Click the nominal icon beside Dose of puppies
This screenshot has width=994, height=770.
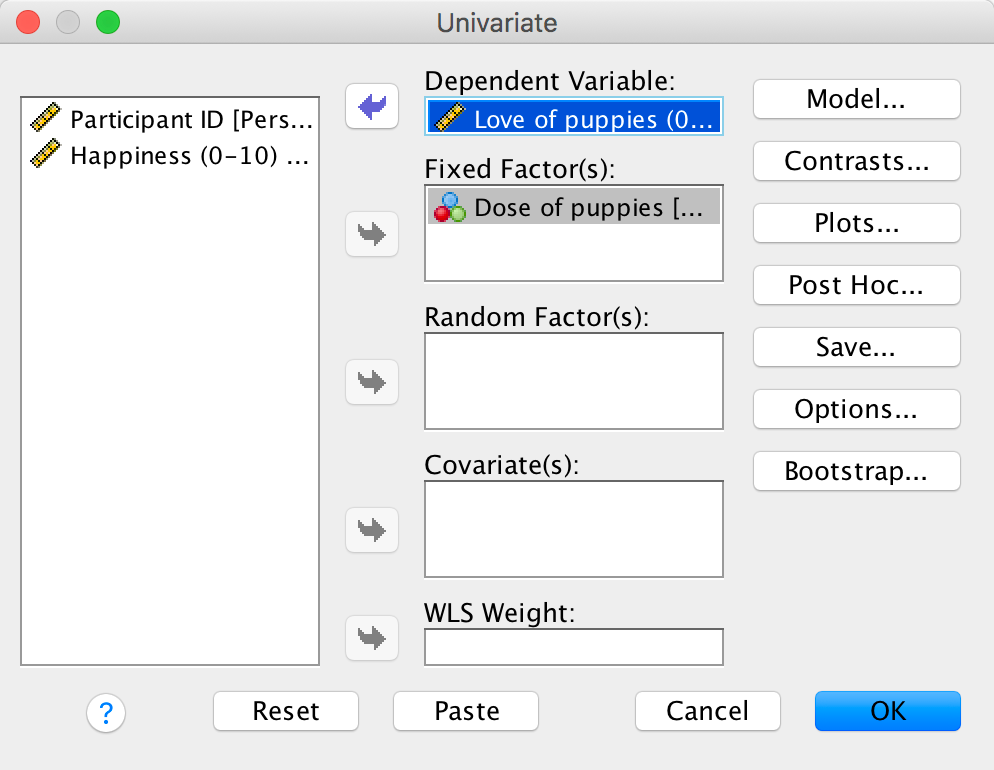[450, 207]
